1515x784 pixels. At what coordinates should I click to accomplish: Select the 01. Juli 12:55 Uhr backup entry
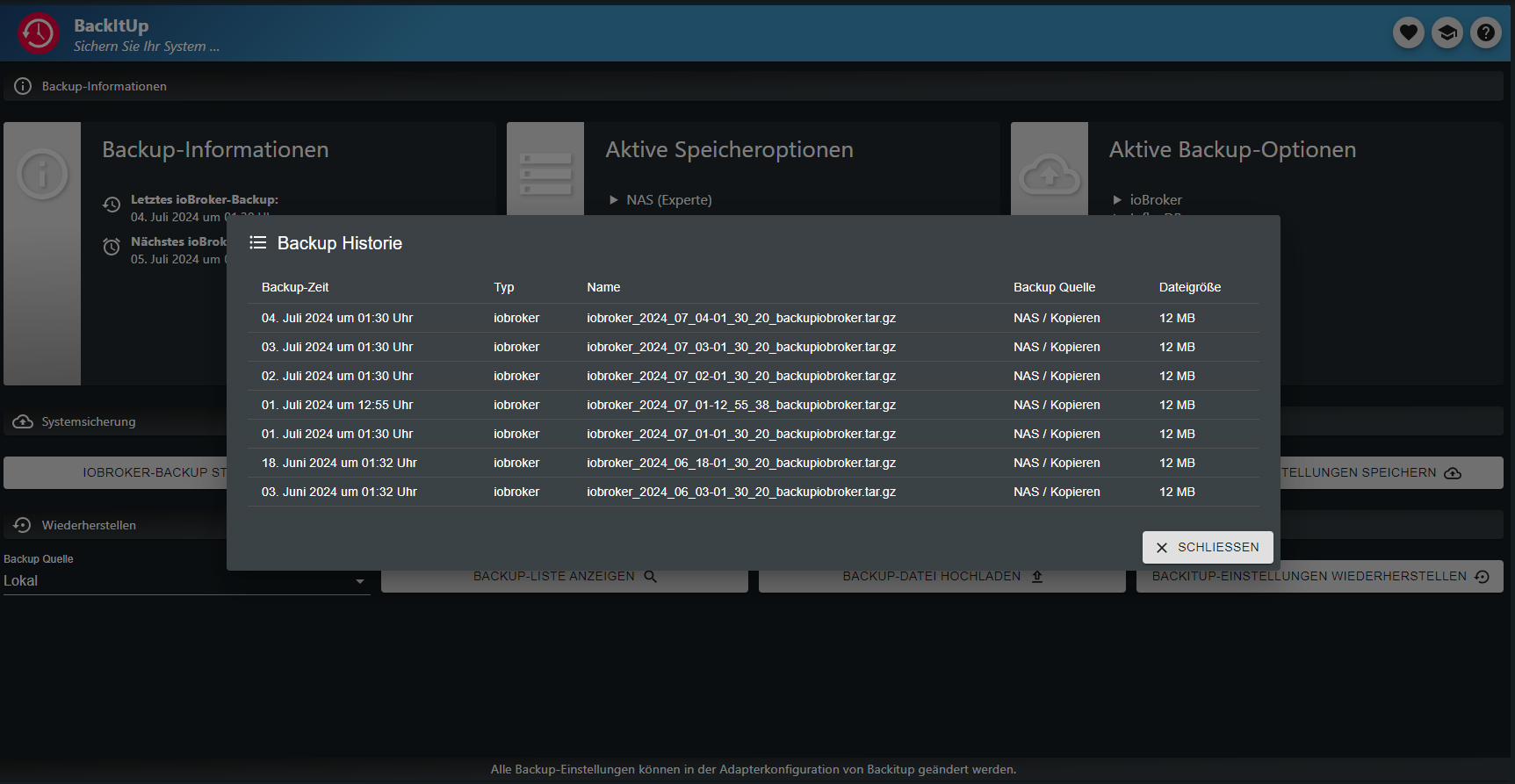337,405
